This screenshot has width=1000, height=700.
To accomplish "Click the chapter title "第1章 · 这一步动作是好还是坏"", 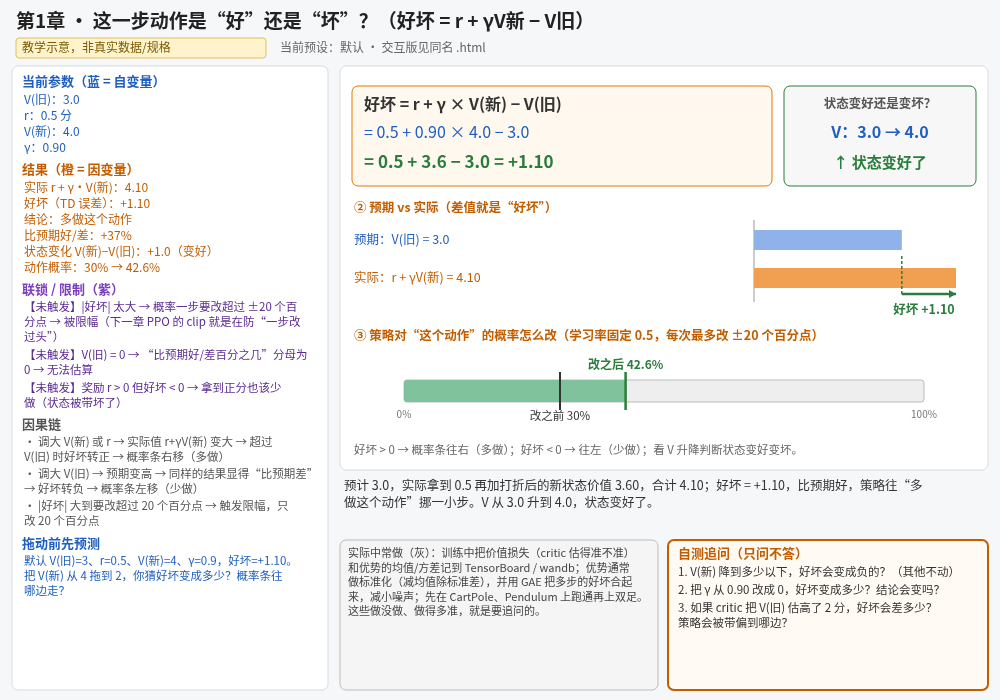I will [x=300, y=21].
